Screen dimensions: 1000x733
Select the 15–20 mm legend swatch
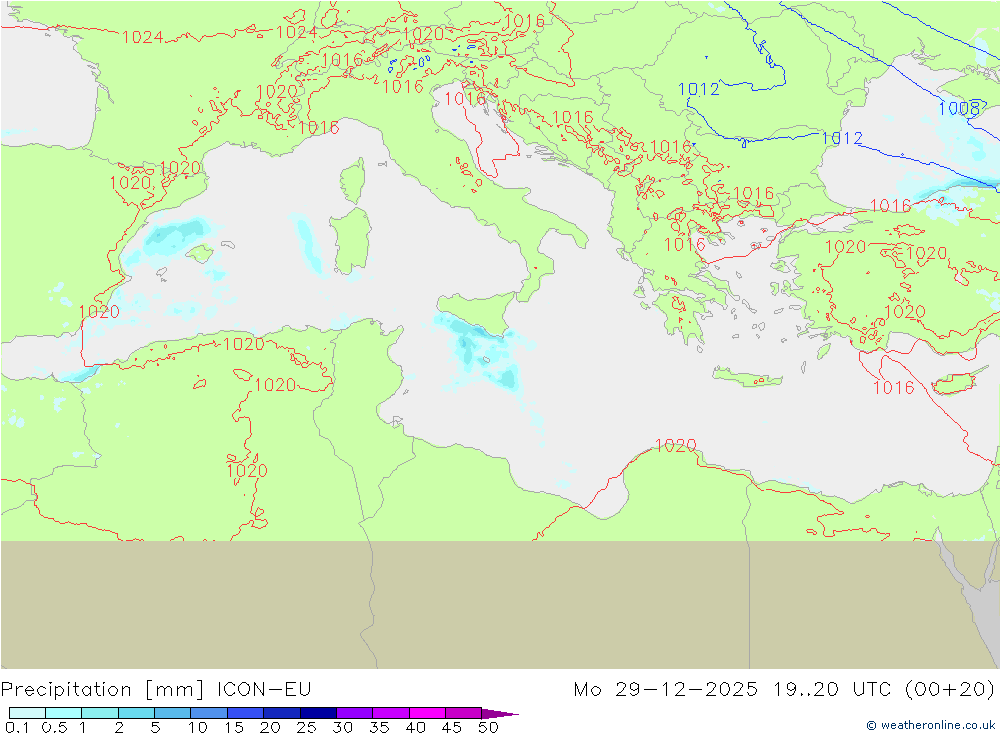pos(245,713)
